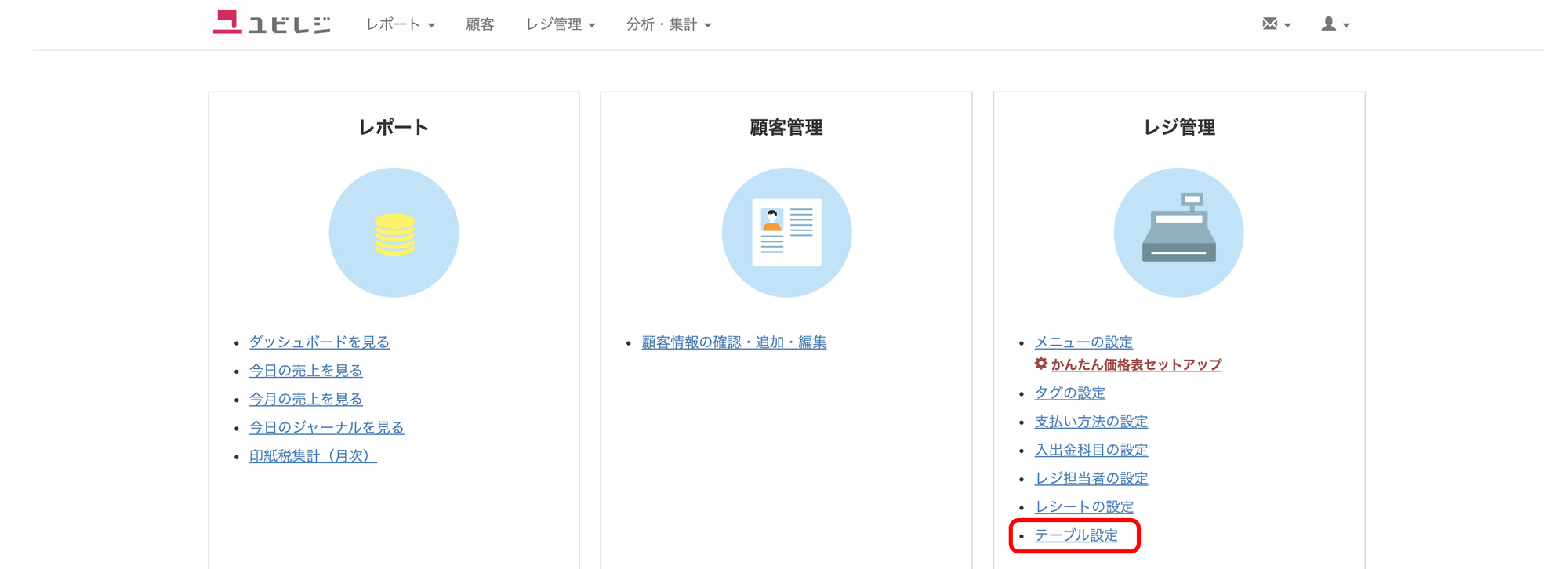Viewport: 1568px width, 569px height.
Task: Open テーブル設定 link
Action: (1076, 535)
